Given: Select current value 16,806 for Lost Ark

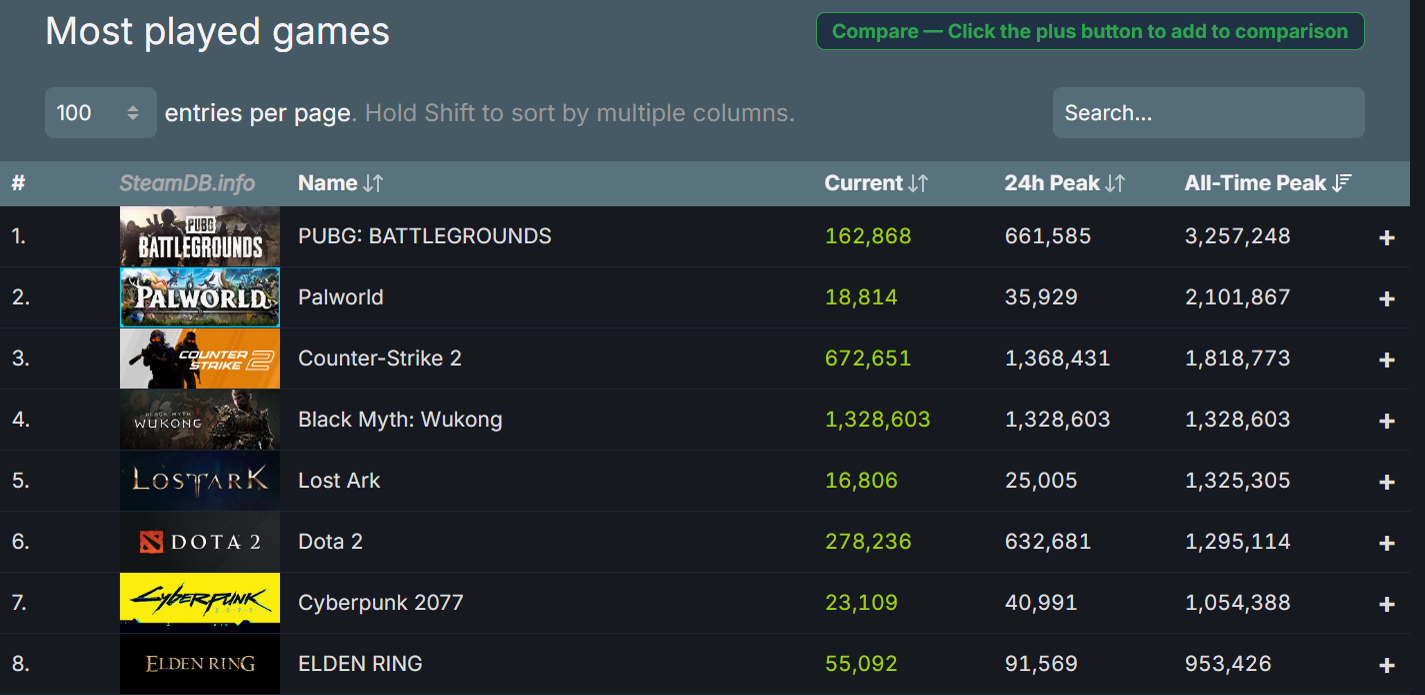Looking at the screenshot, I should coord(861,480).
